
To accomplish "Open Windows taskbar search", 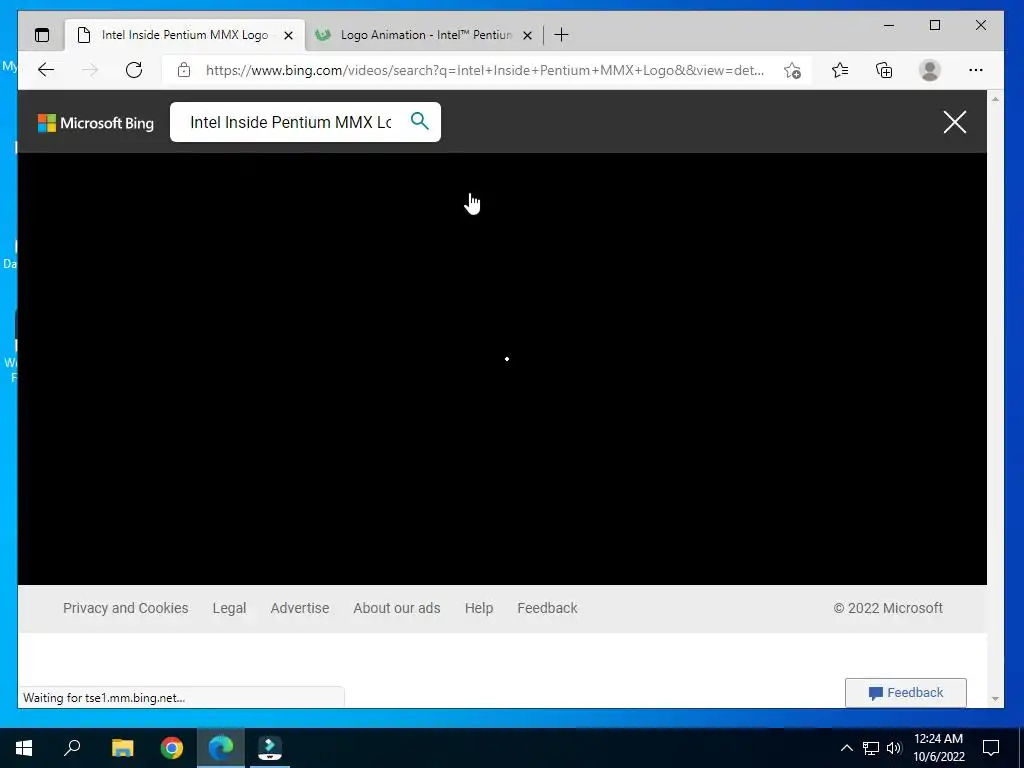I will tap(72, 748).
